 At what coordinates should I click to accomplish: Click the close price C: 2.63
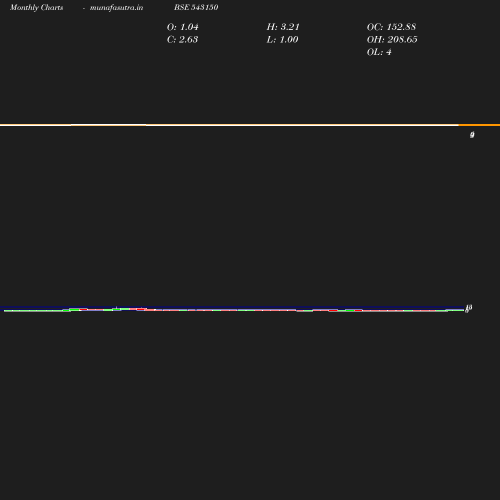pyautogui.click(x=182, y=40)
